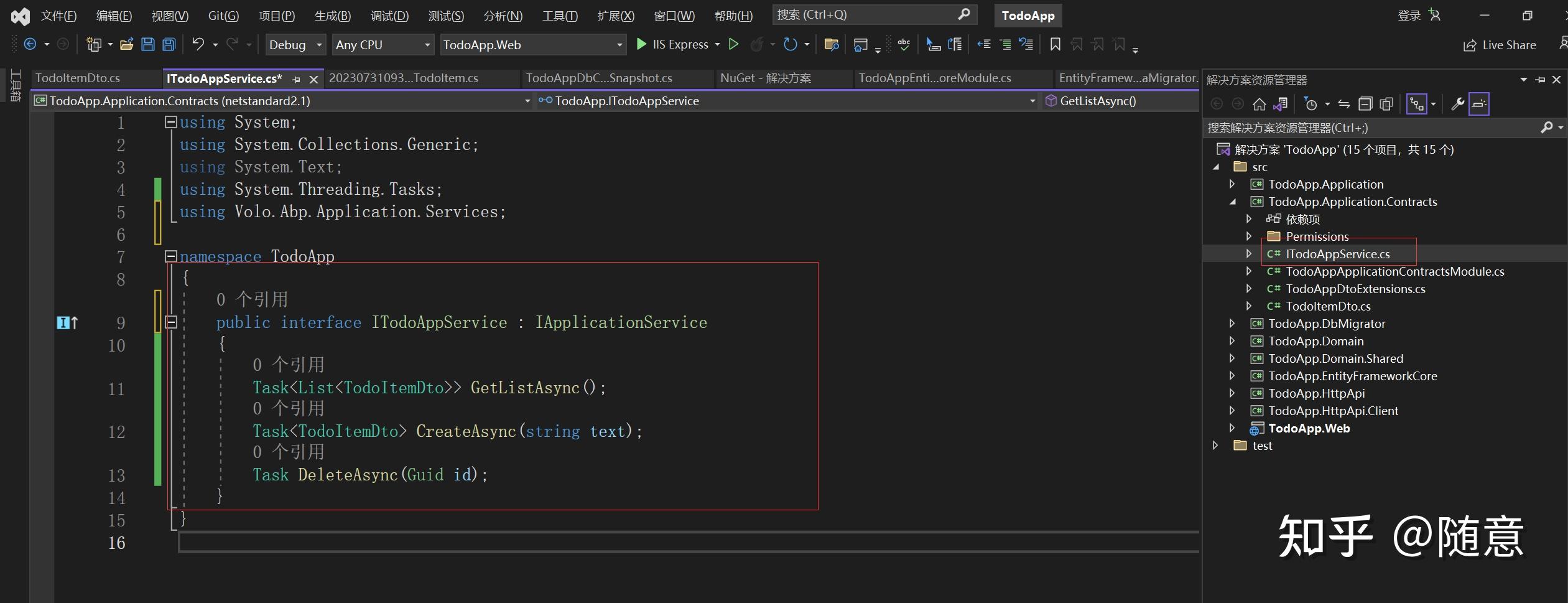Click the uncomment selected lines icon
Screen dimensions: 1568x603
(x=1026, y=44)
